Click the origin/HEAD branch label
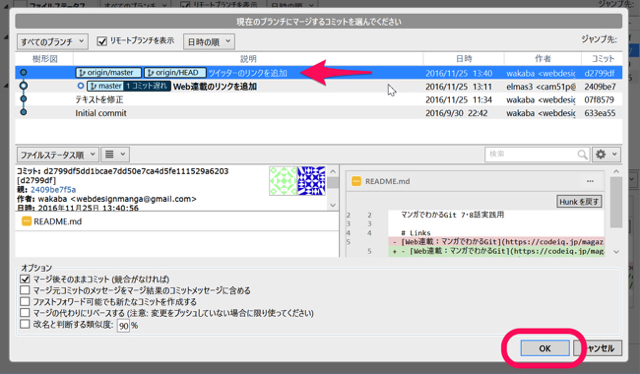 (x=175, y=73)
